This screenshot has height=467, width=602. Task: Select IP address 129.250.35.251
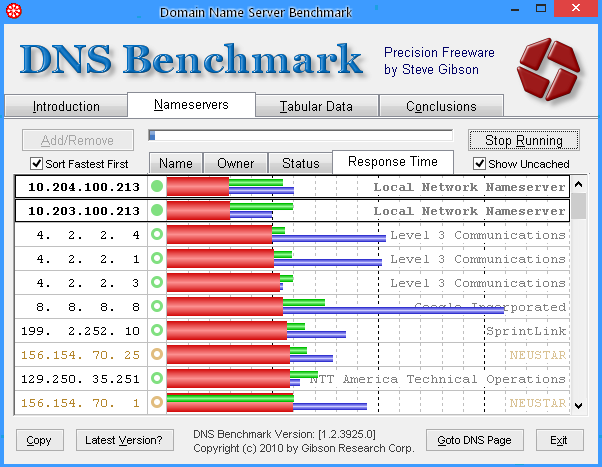[x=80, y=379]
